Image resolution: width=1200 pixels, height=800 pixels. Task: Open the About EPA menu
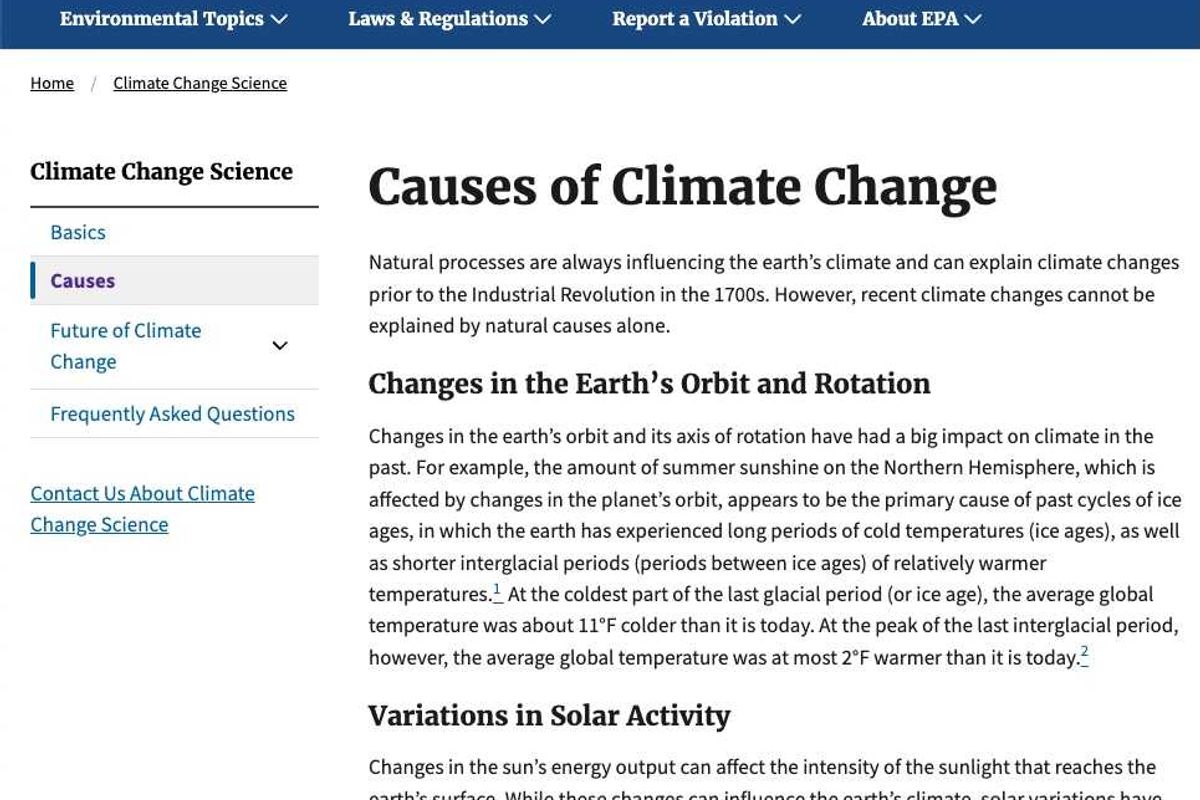(x=911, y=18)
